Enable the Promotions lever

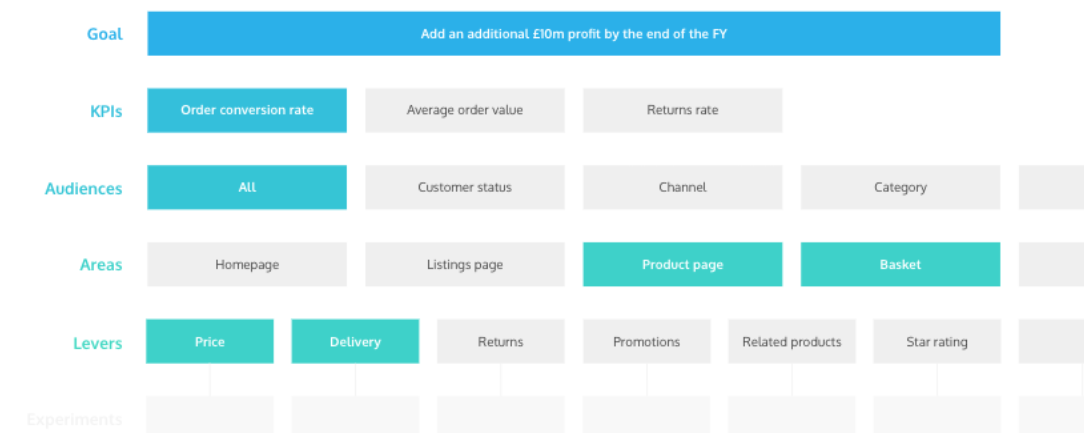tap(646, 342)
